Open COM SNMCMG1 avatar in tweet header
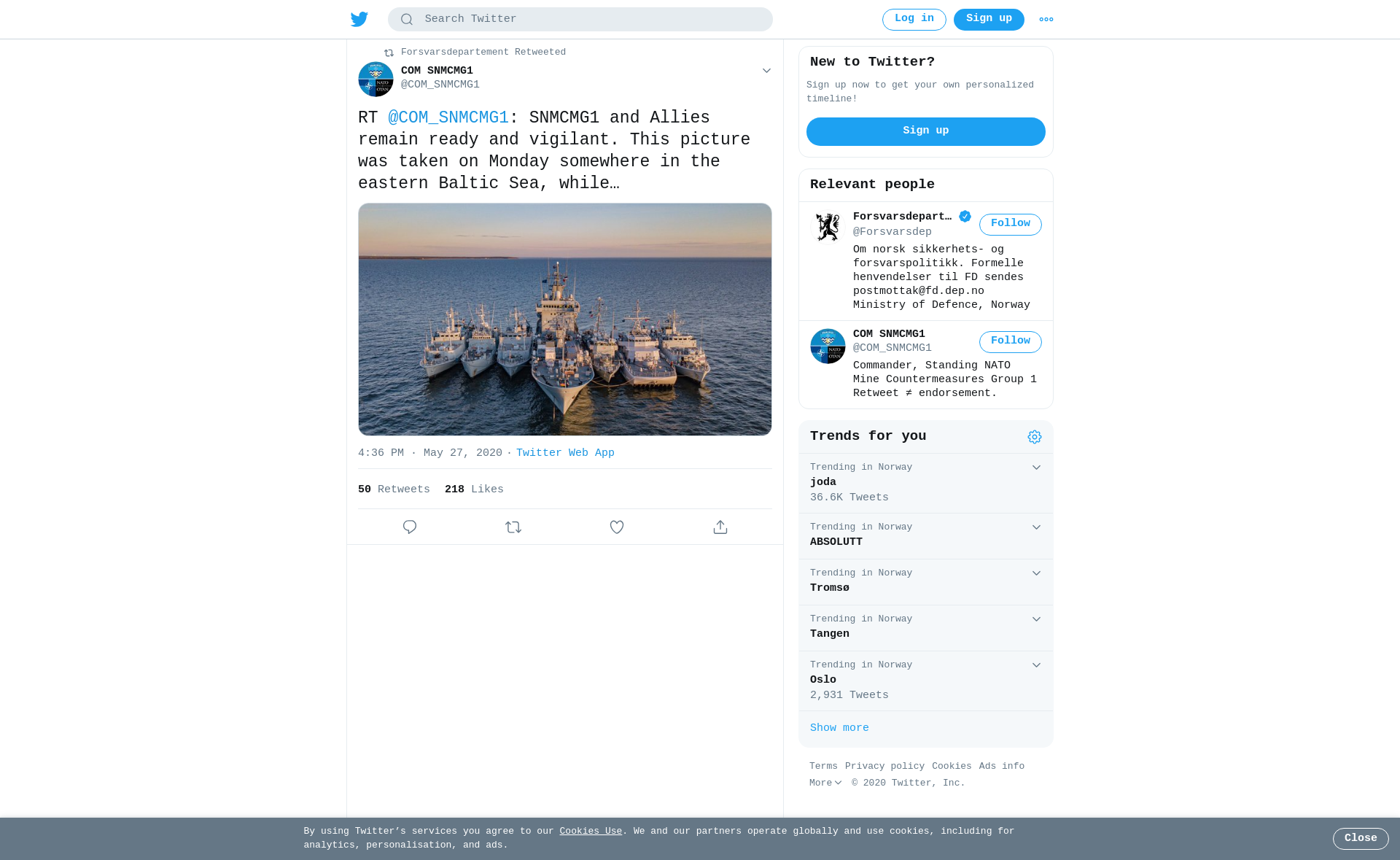The image size is (1400, 860). 376,79
